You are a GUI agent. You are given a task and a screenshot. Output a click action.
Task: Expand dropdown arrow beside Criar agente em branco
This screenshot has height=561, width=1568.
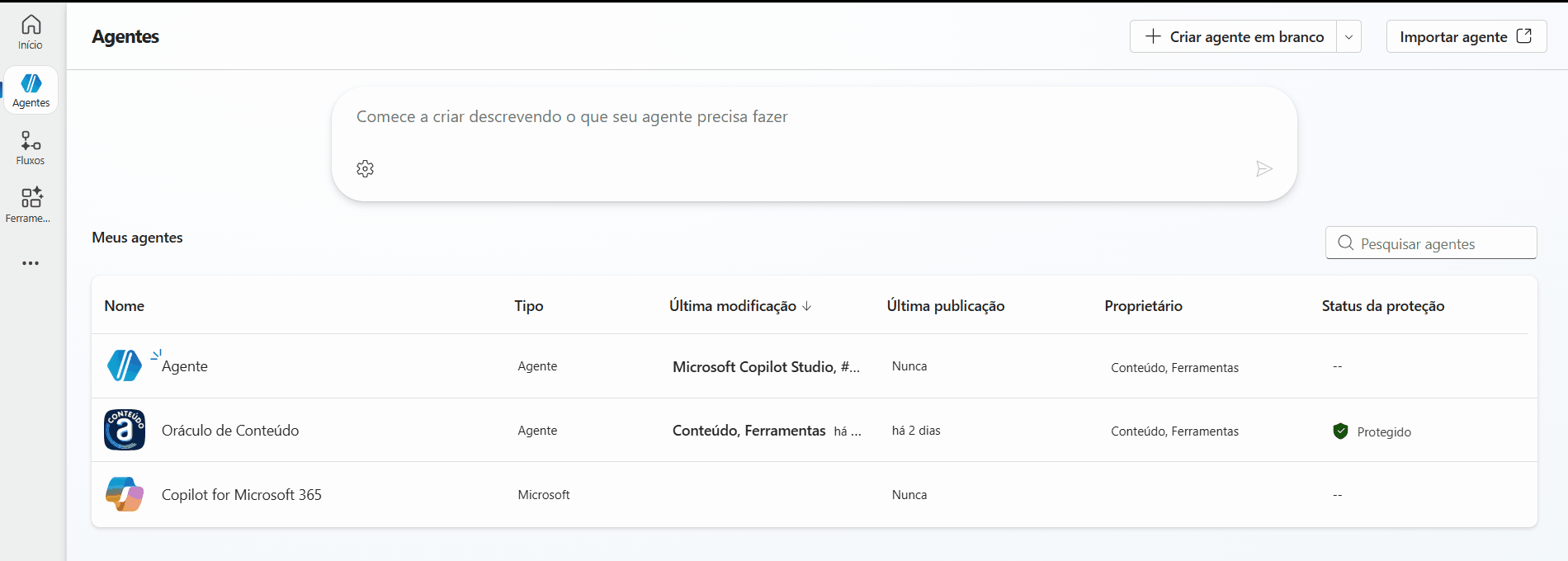pyautogui.click(x=1348, y=36)
